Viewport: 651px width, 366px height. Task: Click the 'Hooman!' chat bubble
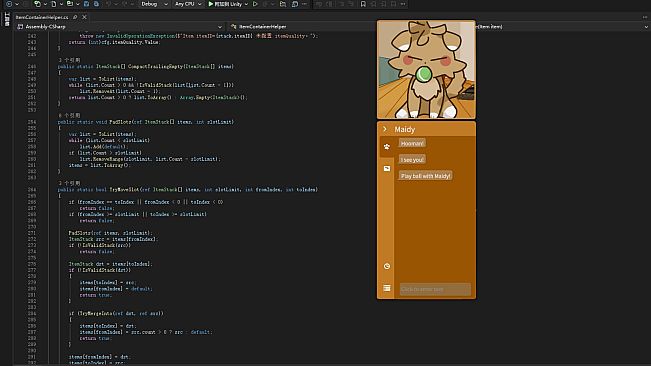[412, 143]
